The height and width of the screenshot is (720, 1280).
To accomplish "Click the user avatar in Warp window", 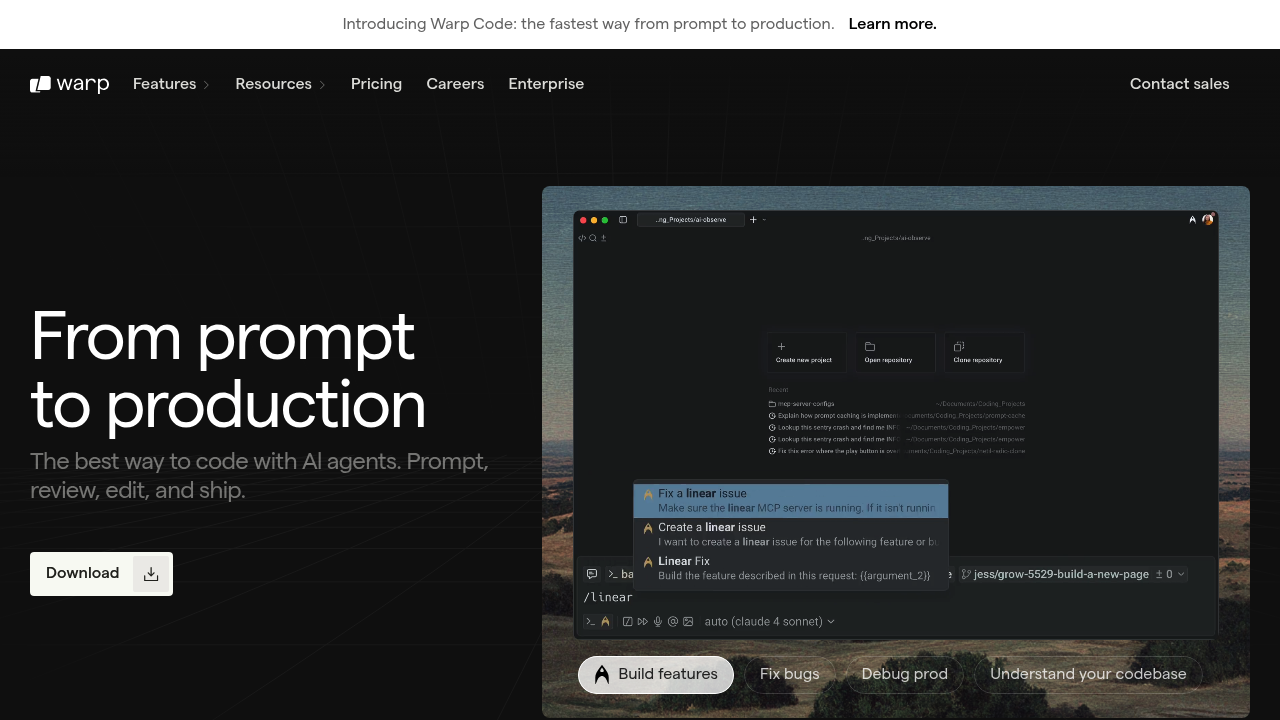I will (1208, 219).
